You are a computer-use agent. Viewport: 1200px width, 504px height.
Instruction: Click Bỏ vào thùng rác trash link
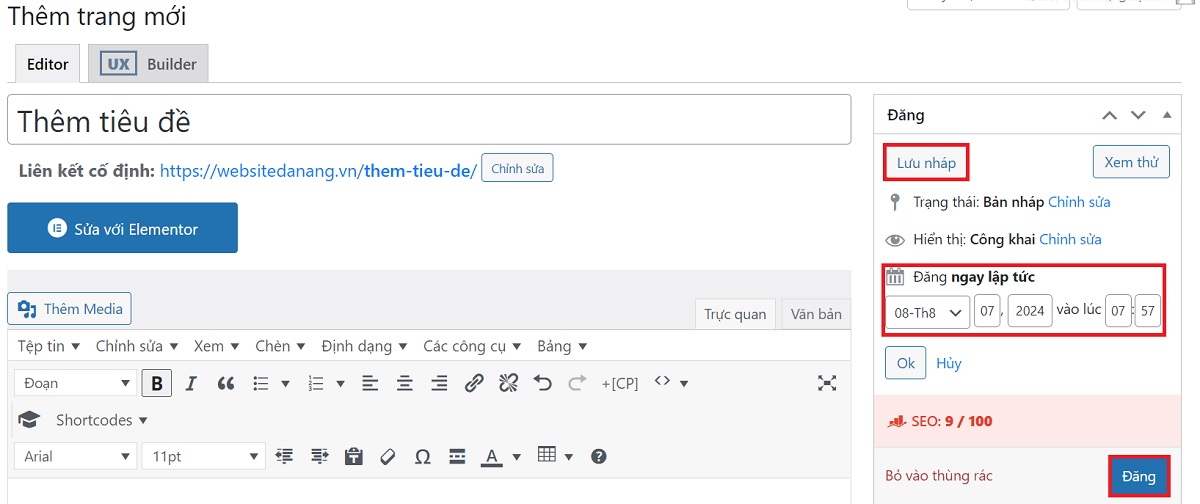[939, 476]
